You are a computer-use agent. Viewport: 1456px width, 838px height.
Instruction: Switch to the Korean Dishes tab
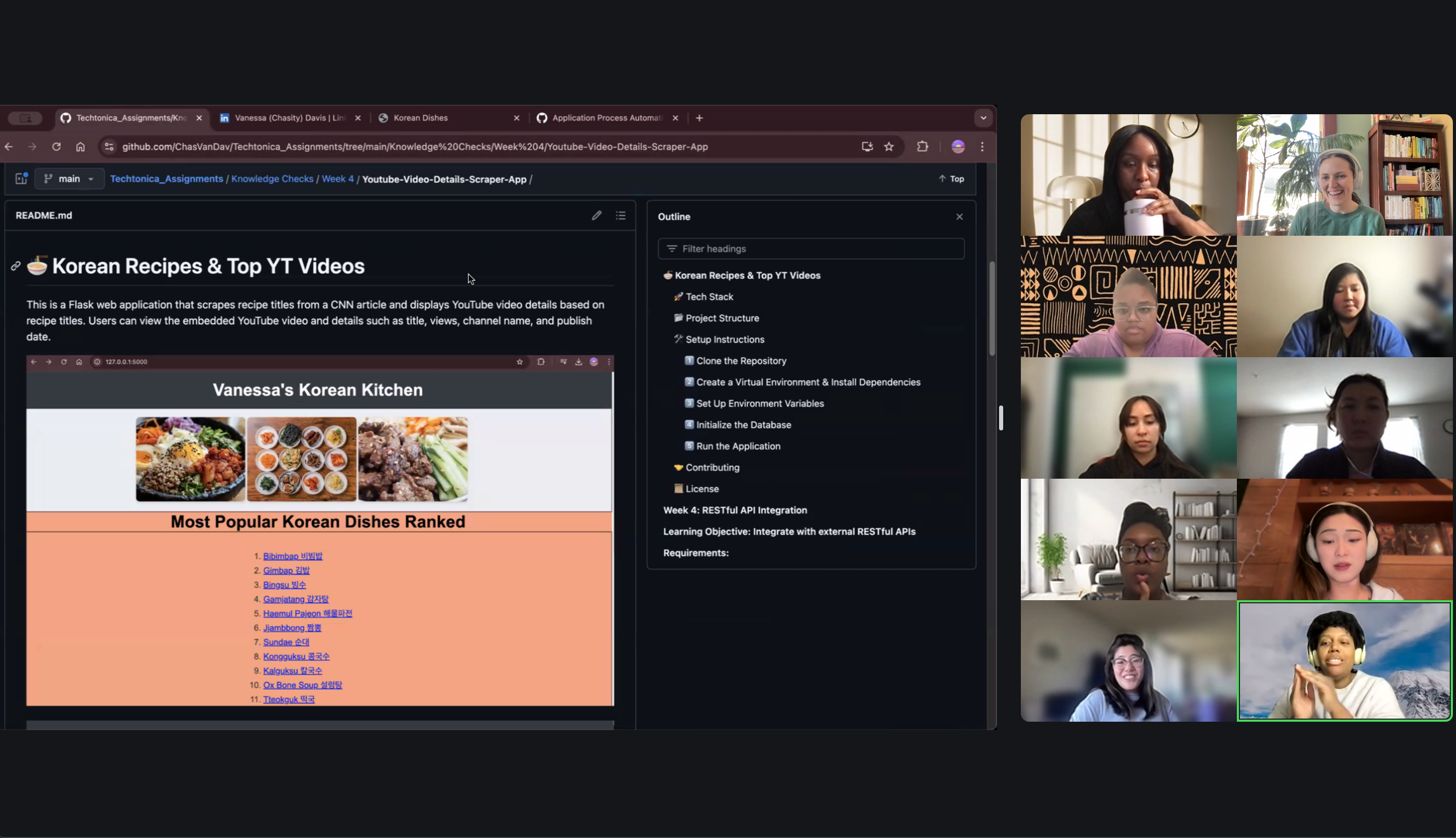(420, 117)
